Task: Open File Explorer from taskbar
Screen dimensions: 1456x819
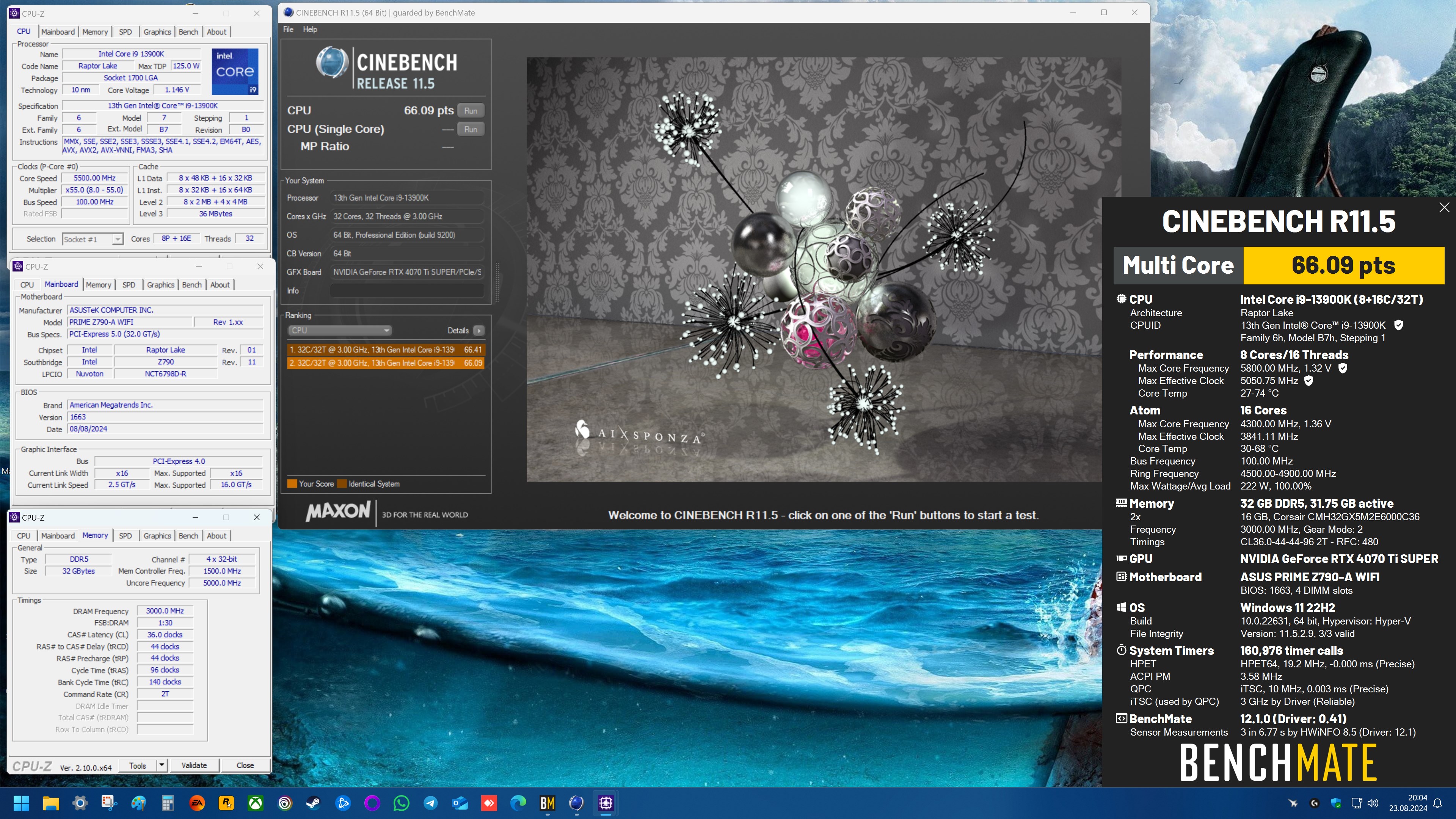Action: (x=50, y=803)
